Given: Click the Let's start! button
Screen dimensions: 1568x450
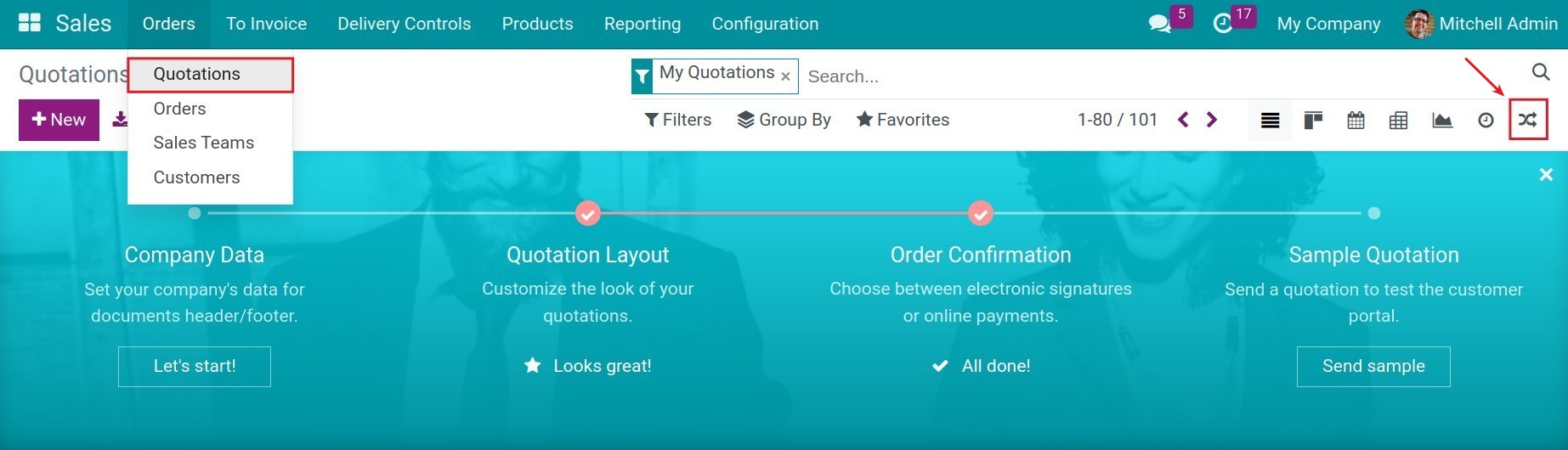Looking at the screenshot, I should [195, 366].
